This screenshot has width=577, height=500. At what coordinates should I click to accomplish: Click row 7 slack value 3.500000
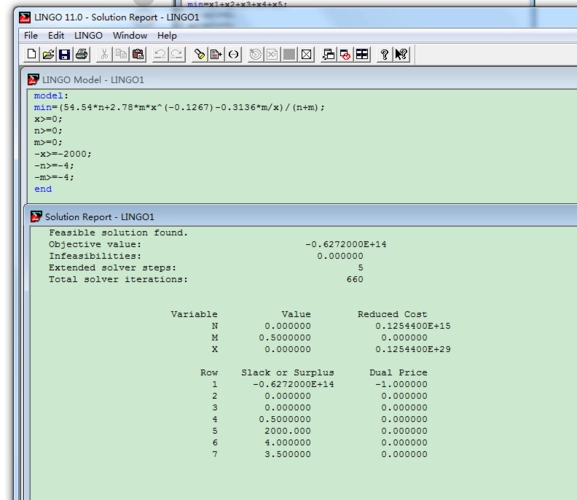coord(287,454)
